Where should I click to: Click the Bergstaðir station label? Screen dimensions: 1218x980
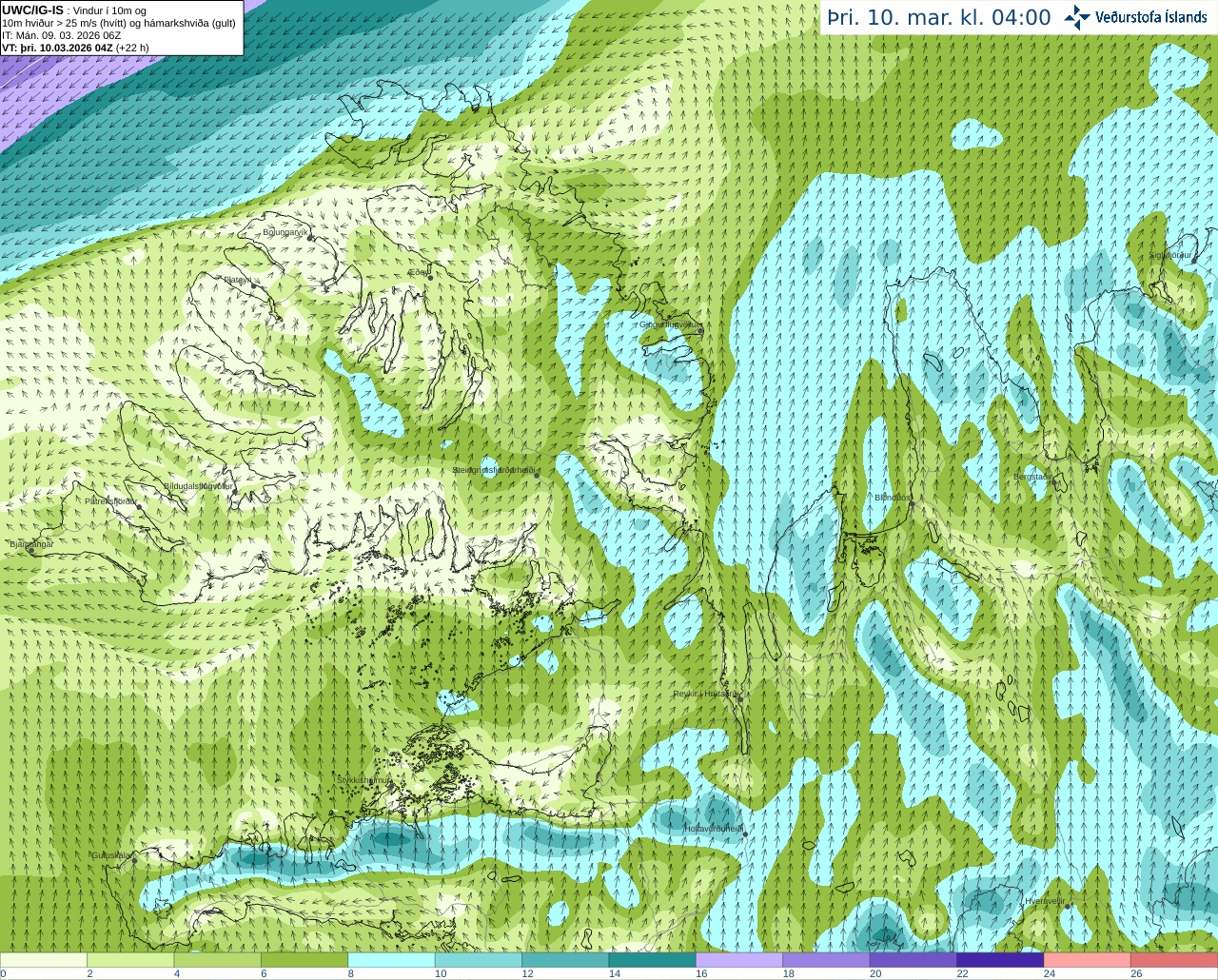click(x=1033, y=477)
